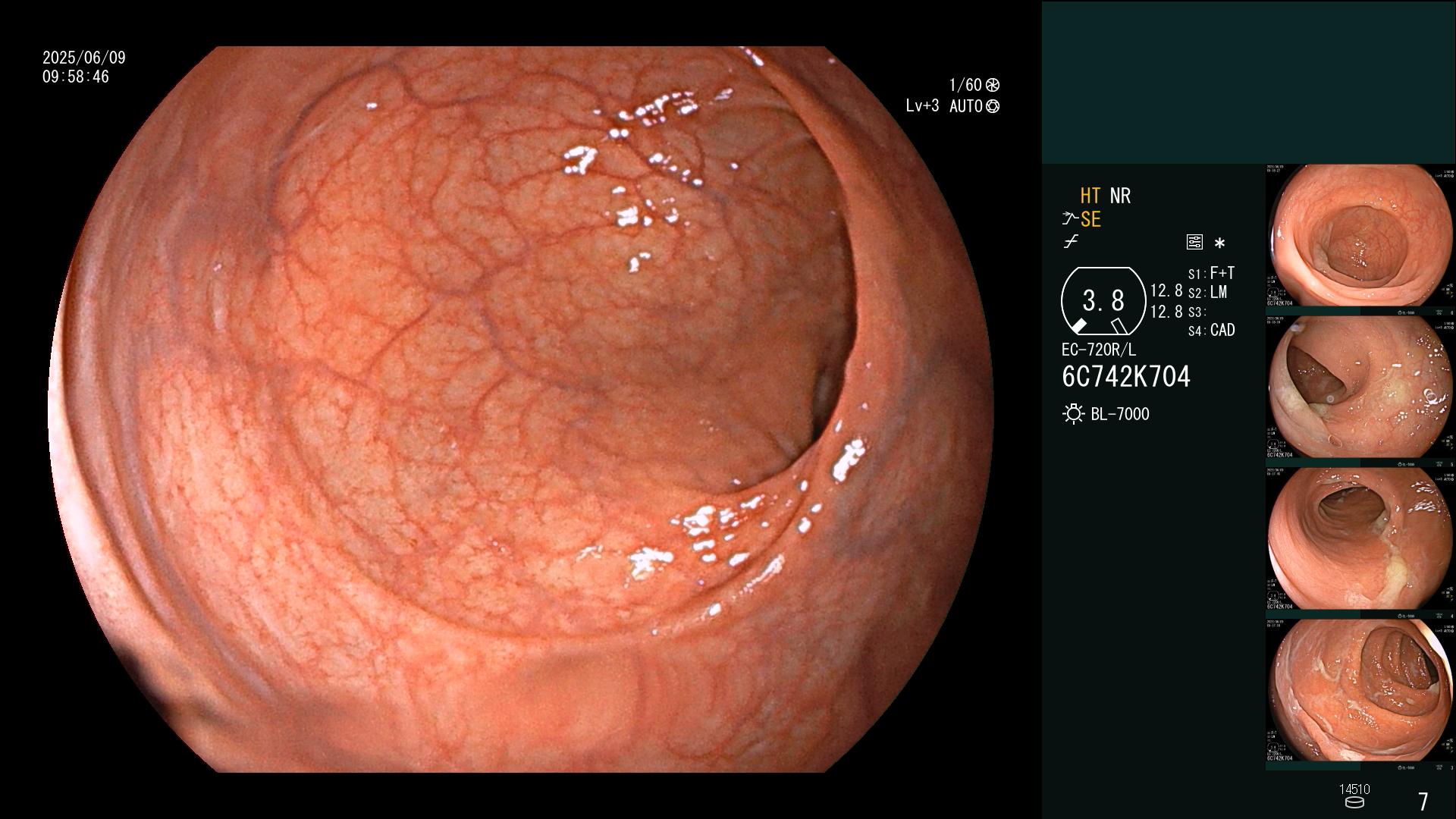Open the second thumbnail with bubbles

1360,388
